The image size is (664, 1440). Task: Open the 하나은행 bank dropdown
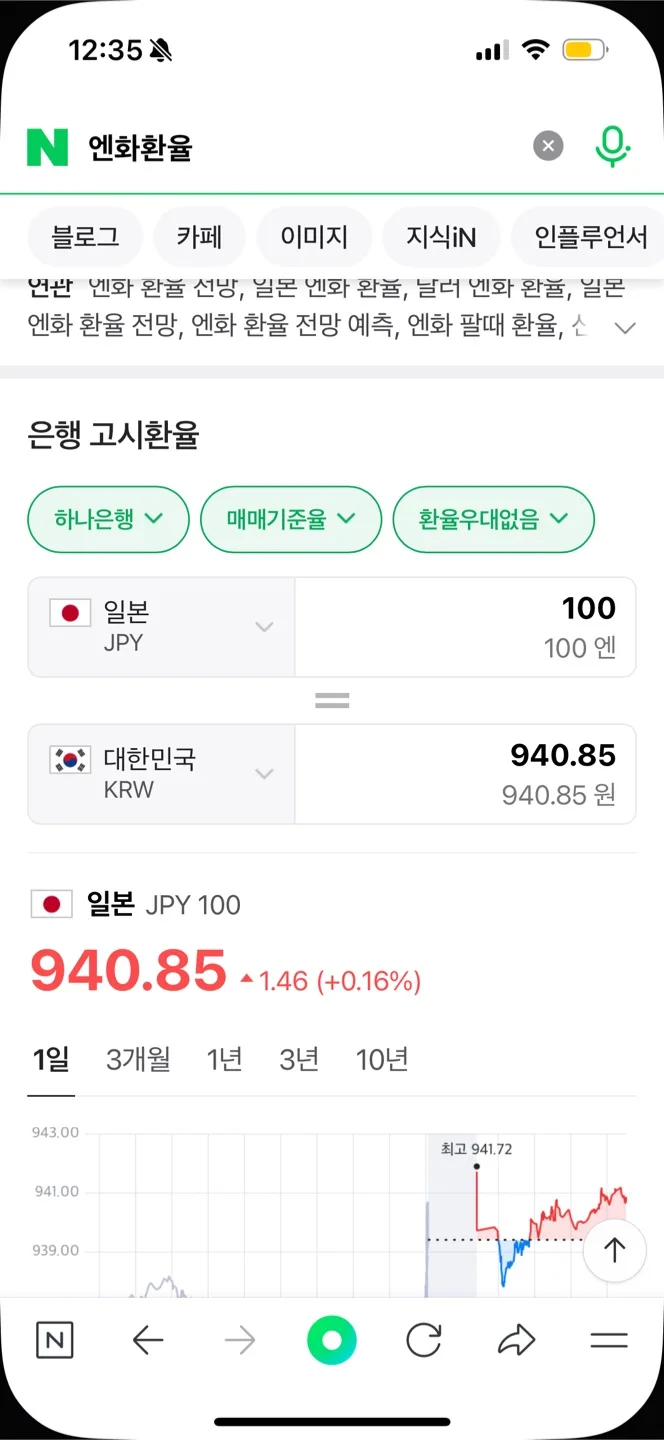[x=108, y=519]
